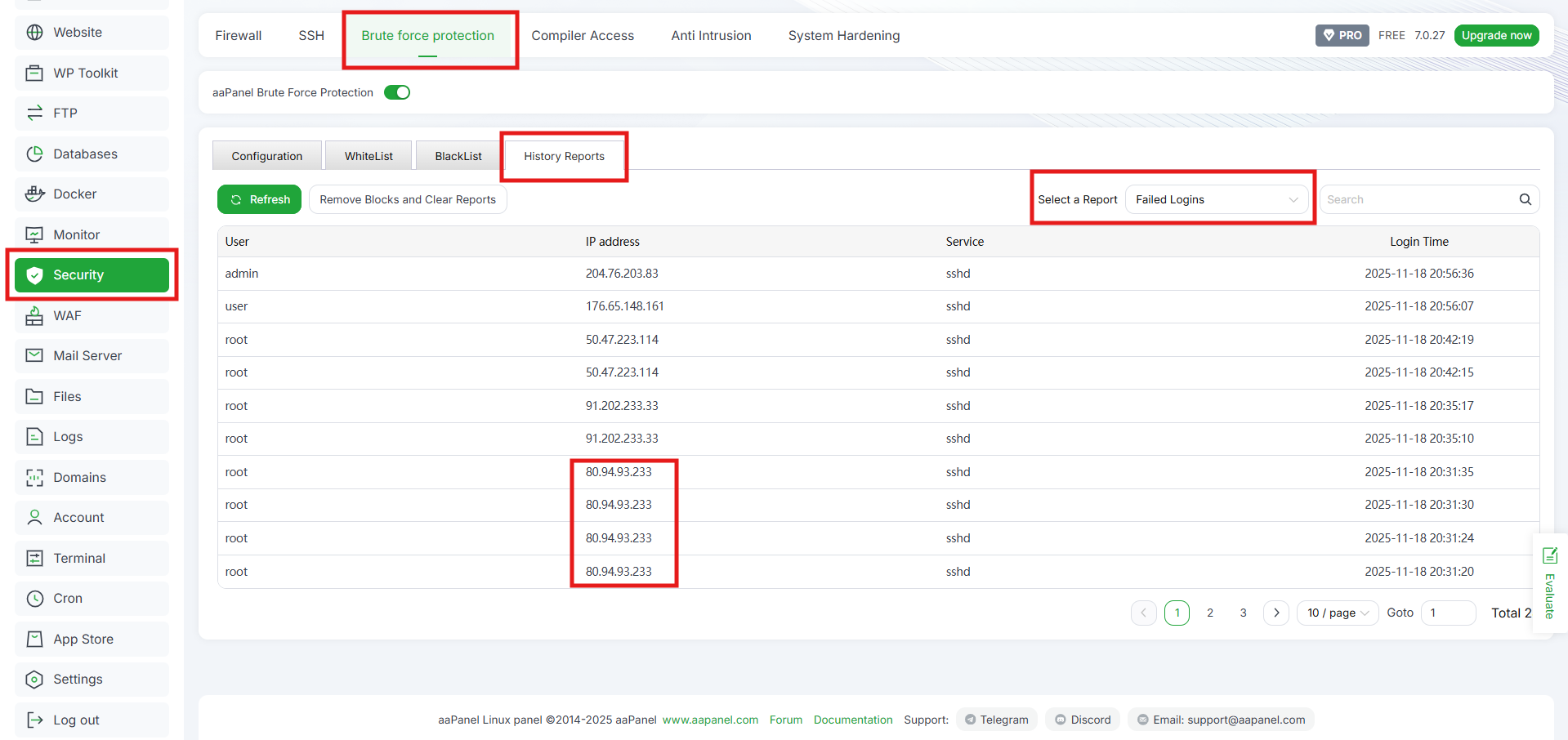This screenshot has height=740, width=1568.
Task: Click the Databases icon
Action: click(x=34, y=154)
